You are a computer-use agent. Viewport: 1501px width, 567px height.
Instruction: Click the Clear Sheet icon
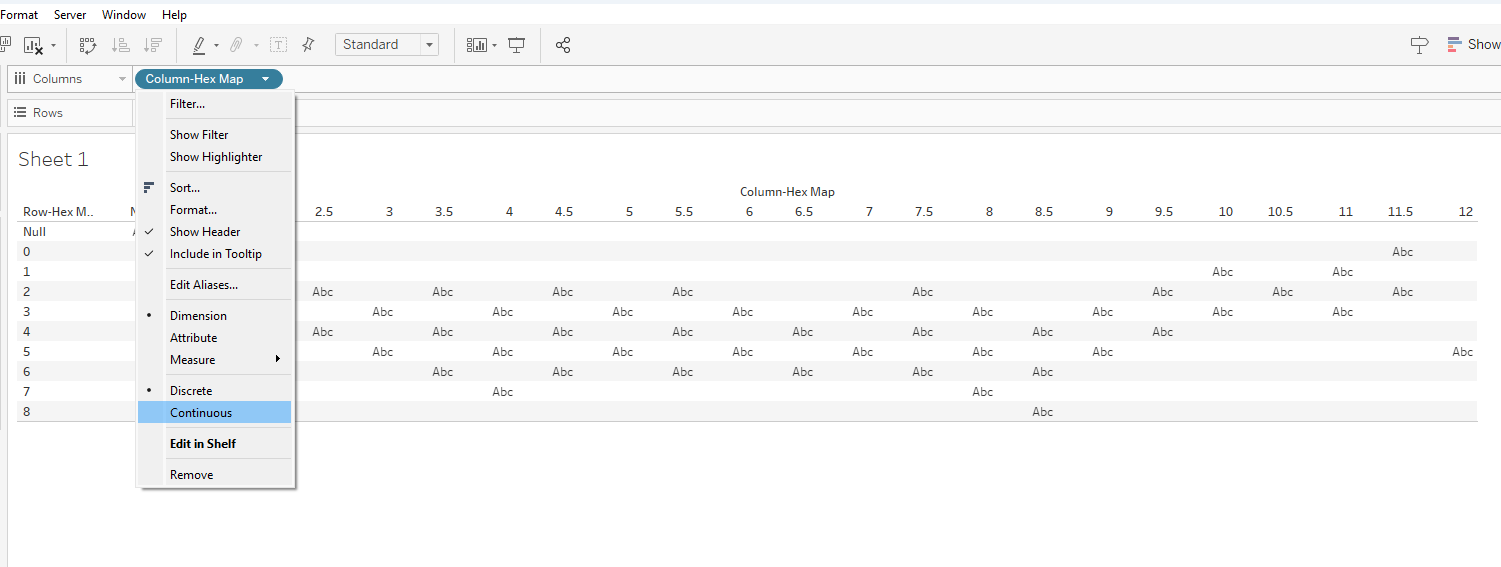click(x=33, y=45)
